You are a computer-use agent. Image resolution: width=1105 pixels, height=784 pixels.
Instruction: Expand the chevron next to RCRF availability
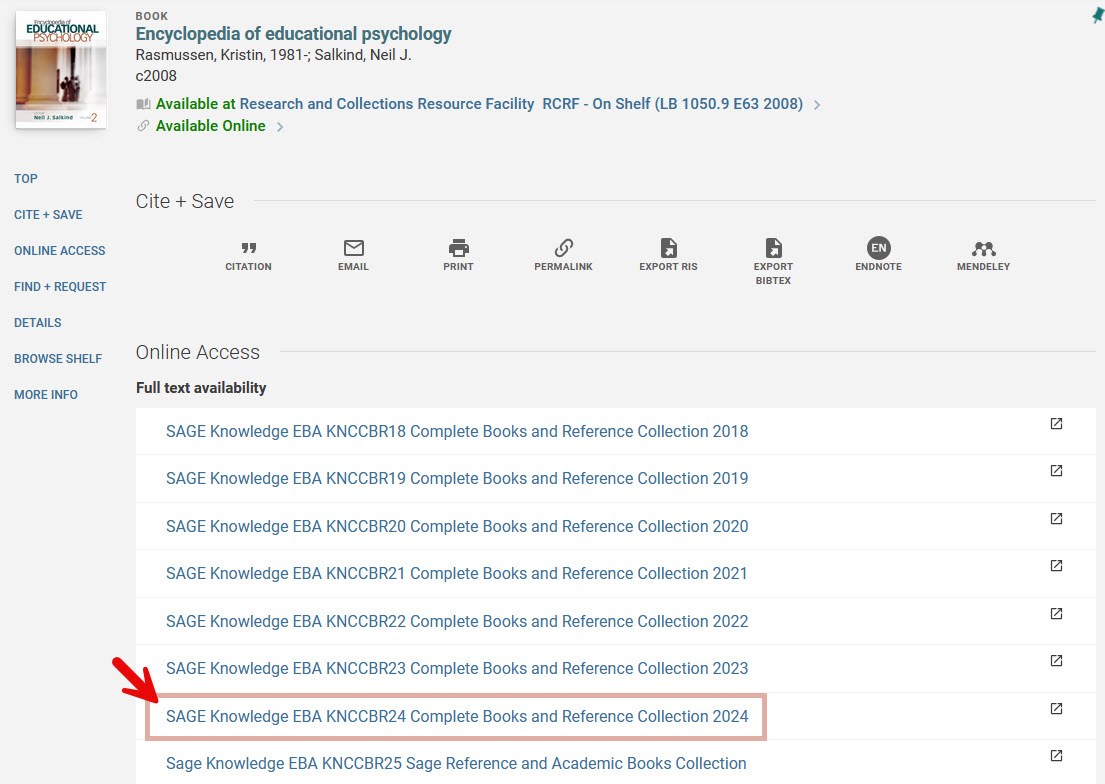(x=817, y=103)
